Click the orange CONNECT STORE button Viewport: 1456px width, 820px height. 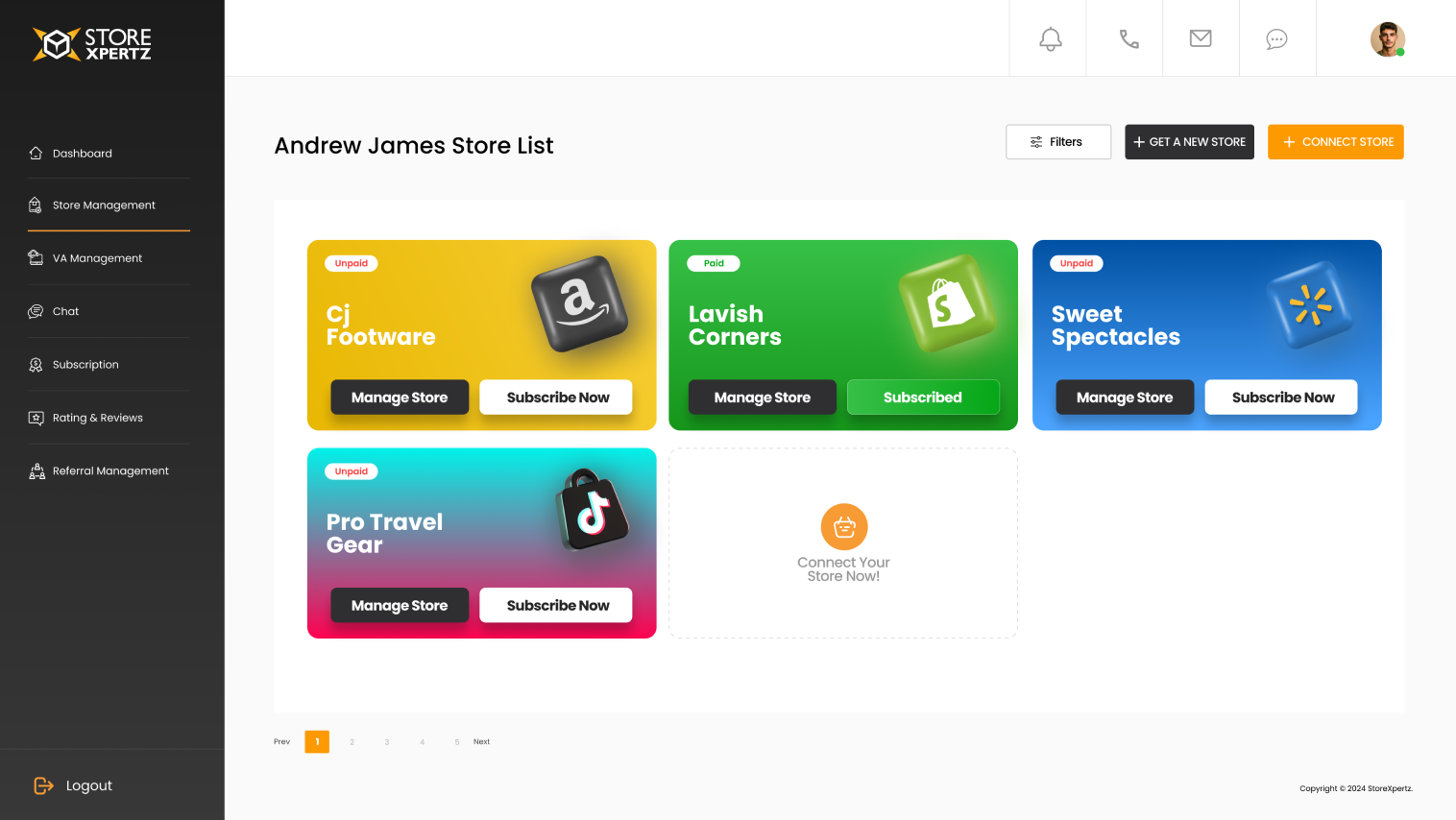(x=1336, y=142)
